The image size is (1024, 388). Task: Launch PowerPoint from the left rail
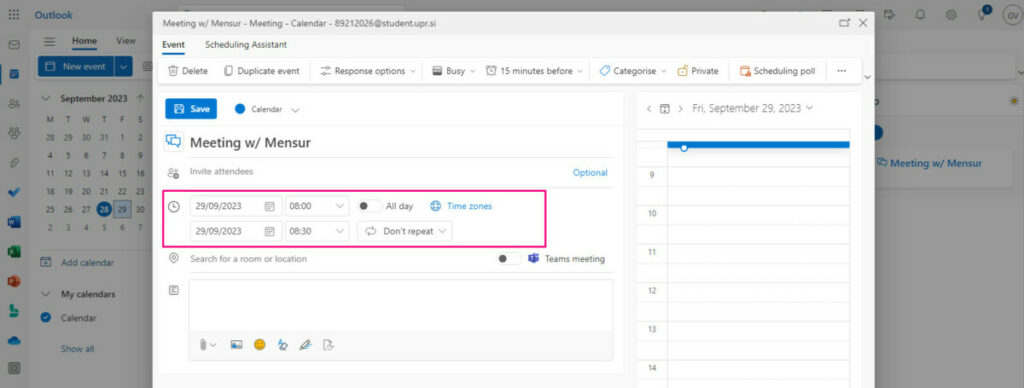click(x=14, y=281)
